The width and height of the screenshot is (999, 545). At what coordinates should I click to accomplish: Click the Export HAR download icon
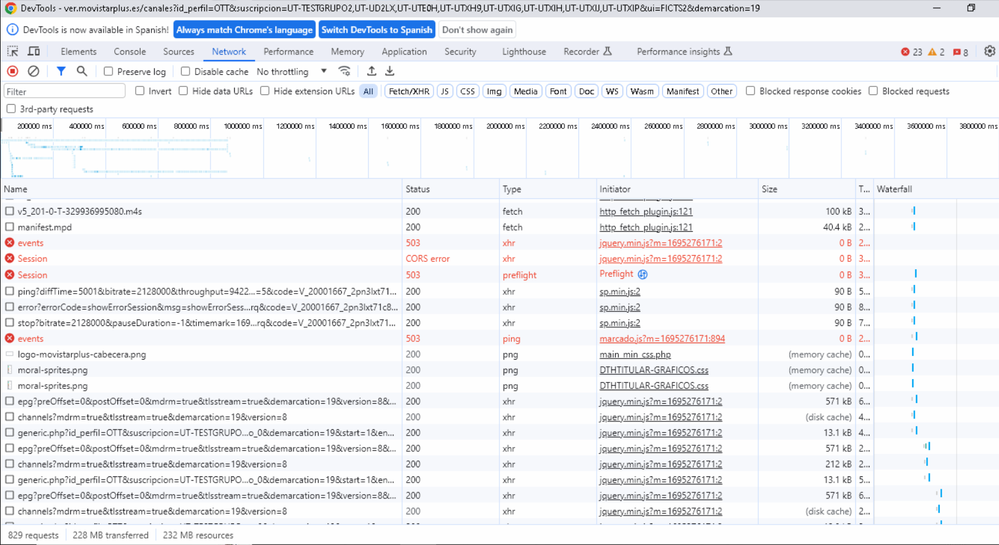click(390, 71)
